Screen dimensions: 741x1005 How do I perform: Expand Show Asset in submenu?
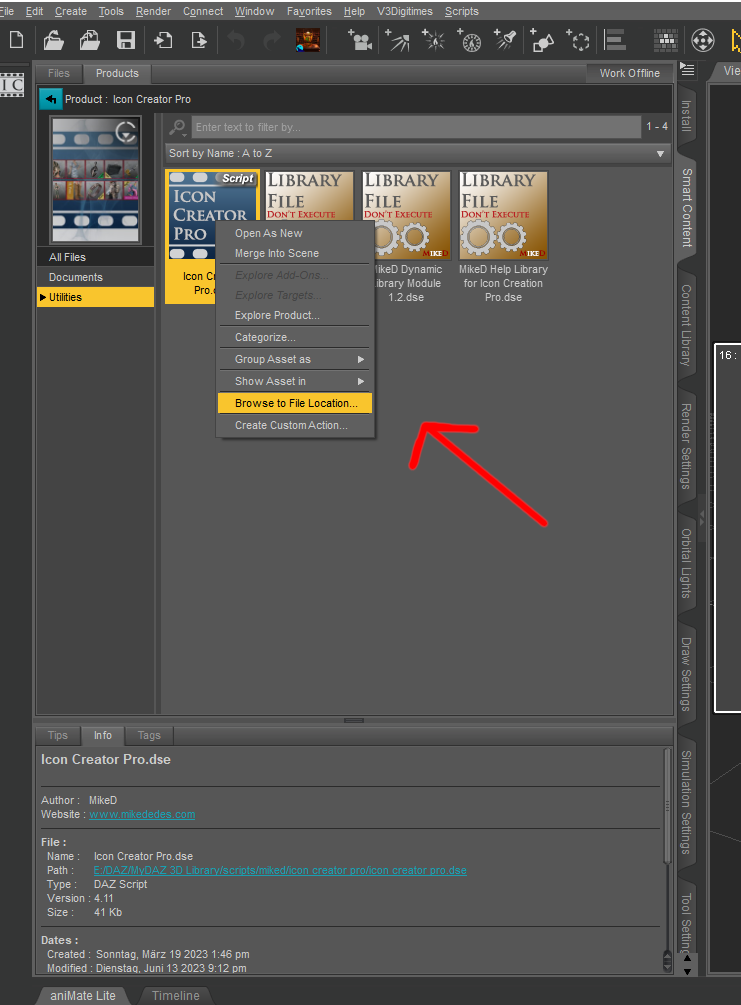pyautogui.click(x=295, y=381)
